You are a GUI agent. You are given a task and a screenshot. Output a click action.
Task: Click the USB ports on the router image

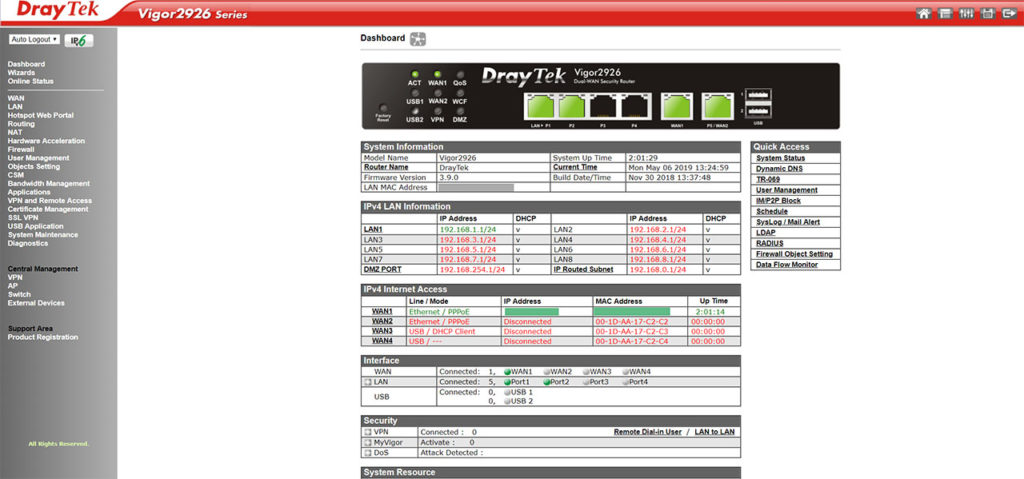click(757, 103)
